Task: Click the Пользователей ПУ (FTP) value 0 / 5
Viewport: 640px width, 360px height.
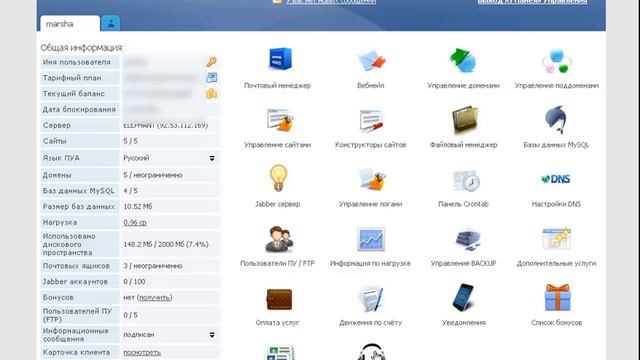Action: pos(130,315)
